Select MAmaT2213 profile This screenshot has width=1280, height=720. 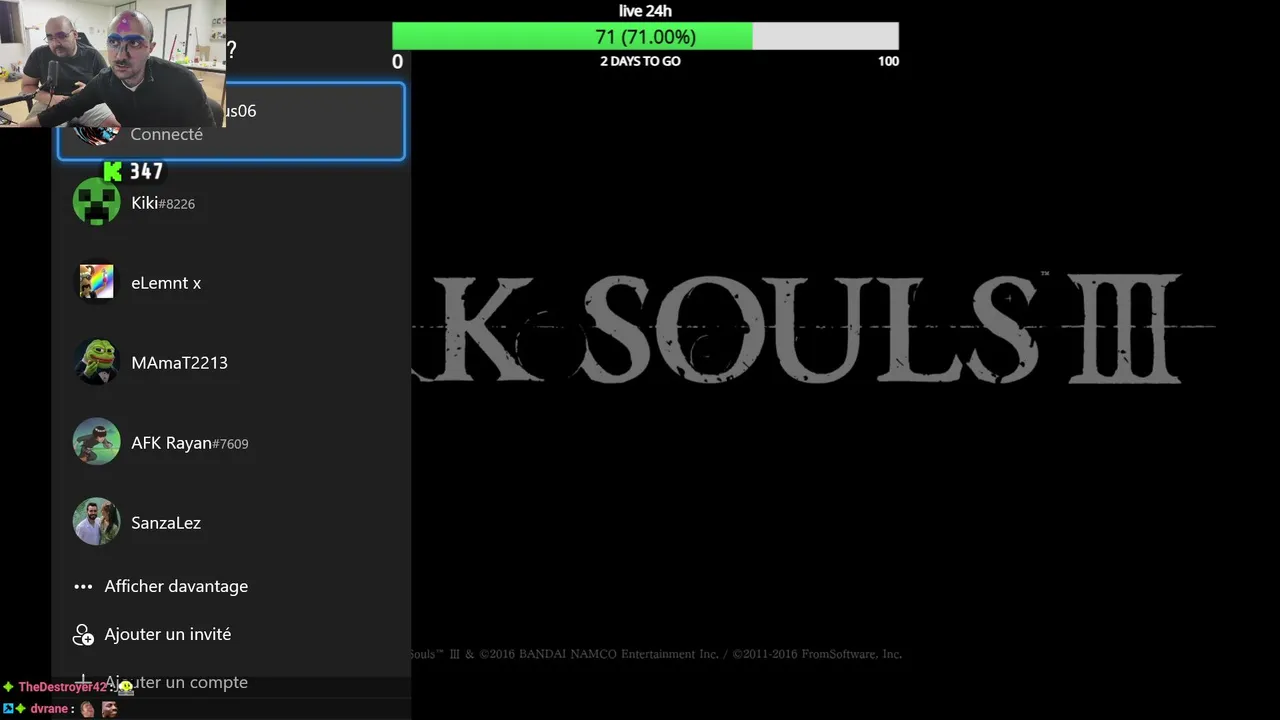pos(231,362)
